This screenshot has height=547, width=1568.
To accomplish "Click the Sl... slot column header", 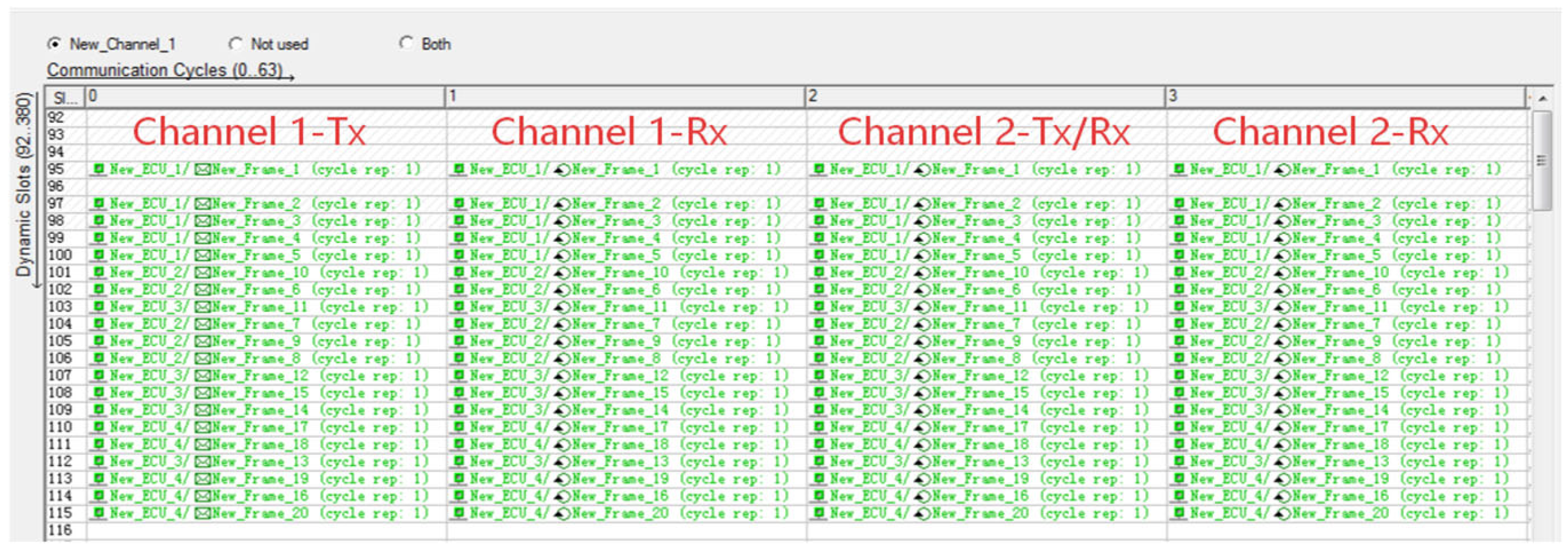I will pos(66,97).
